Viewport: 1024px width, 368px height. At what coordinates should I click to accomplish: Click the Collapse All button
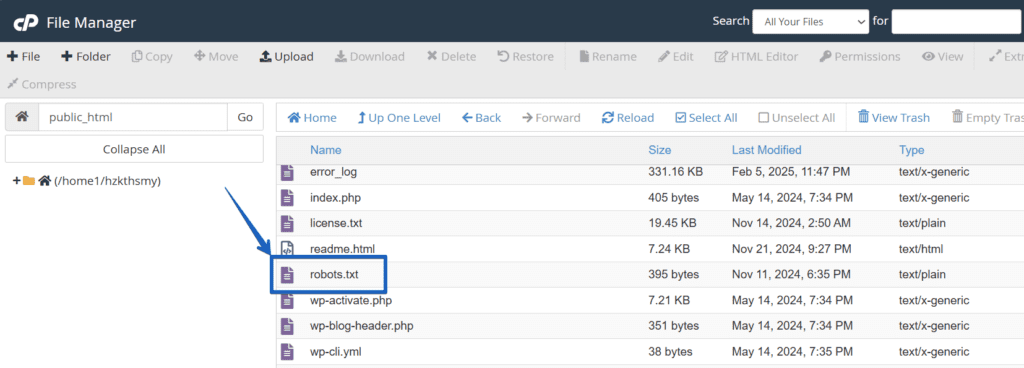coord(134,149)
